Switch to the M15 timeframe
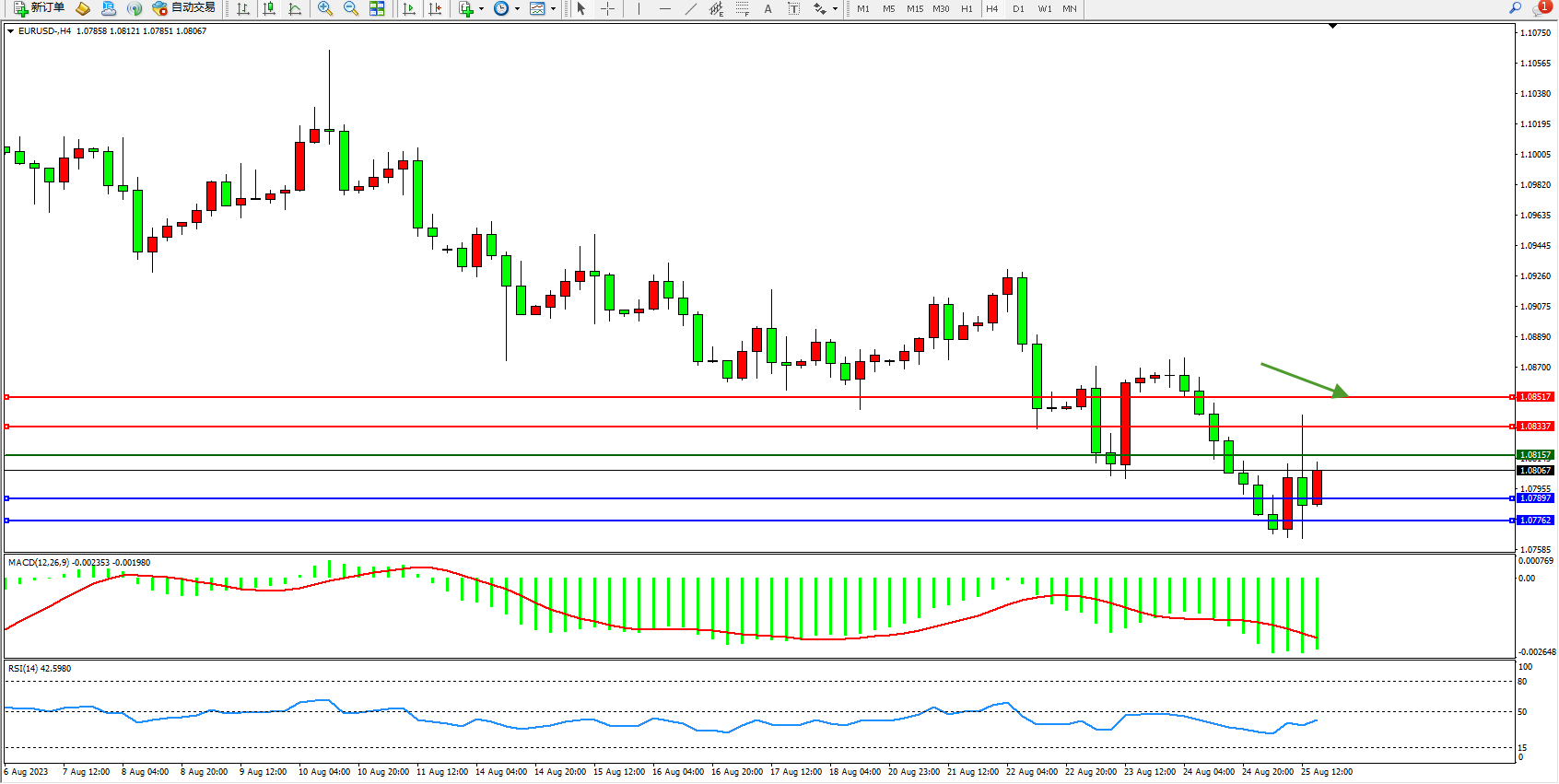1559x784 pixels. click(915, 9)
